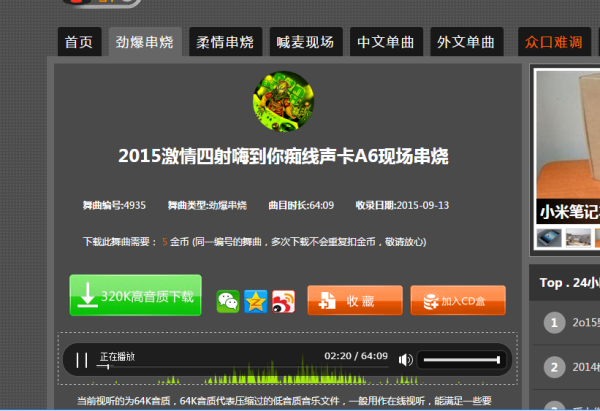Image resolution: width=600 pixels, height=411 pixels.
Task: Share to QQ Zone star icon
Action: 256,300
